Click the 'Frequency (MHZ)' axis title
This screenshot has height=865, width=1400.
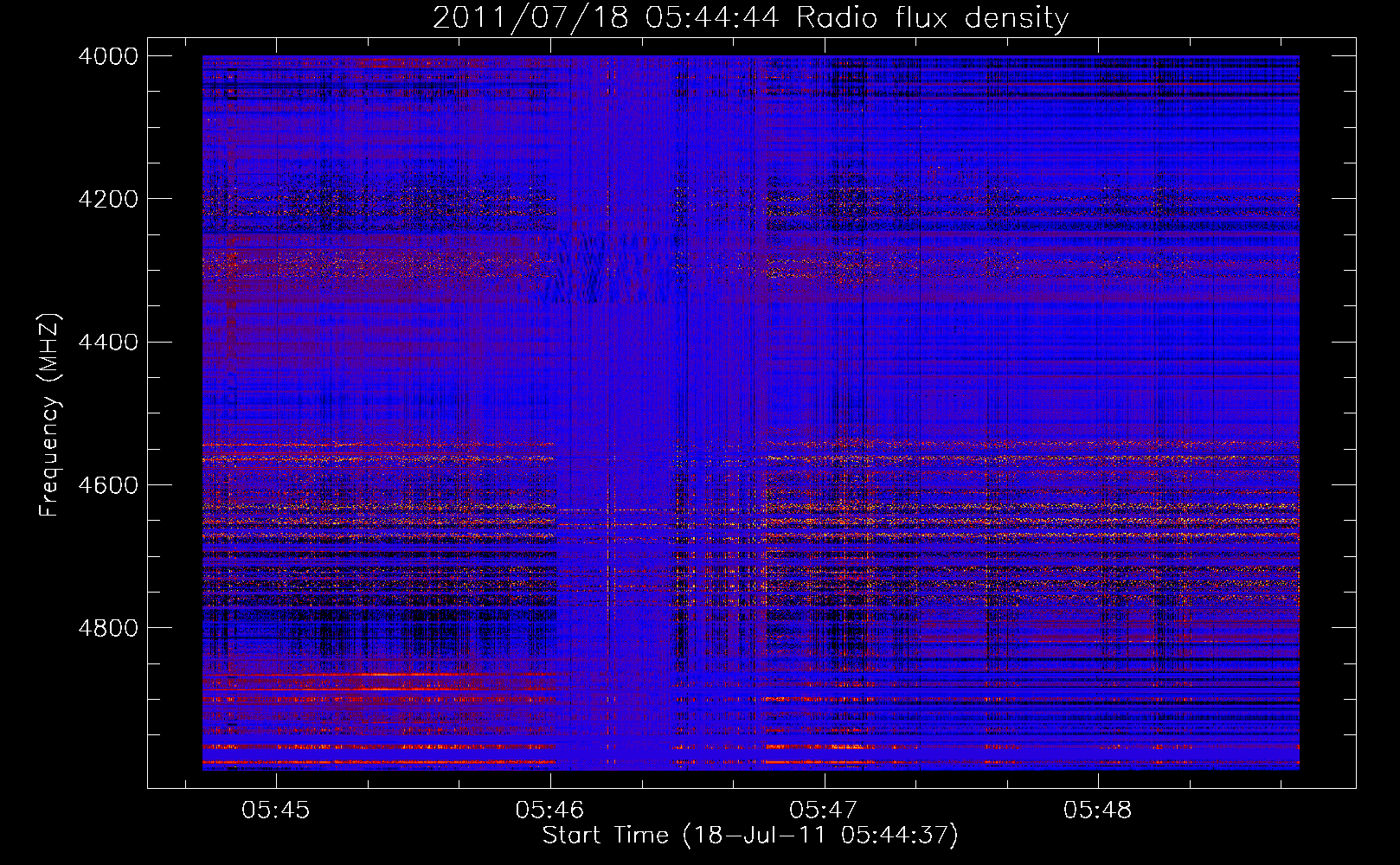tap(50, 414)
